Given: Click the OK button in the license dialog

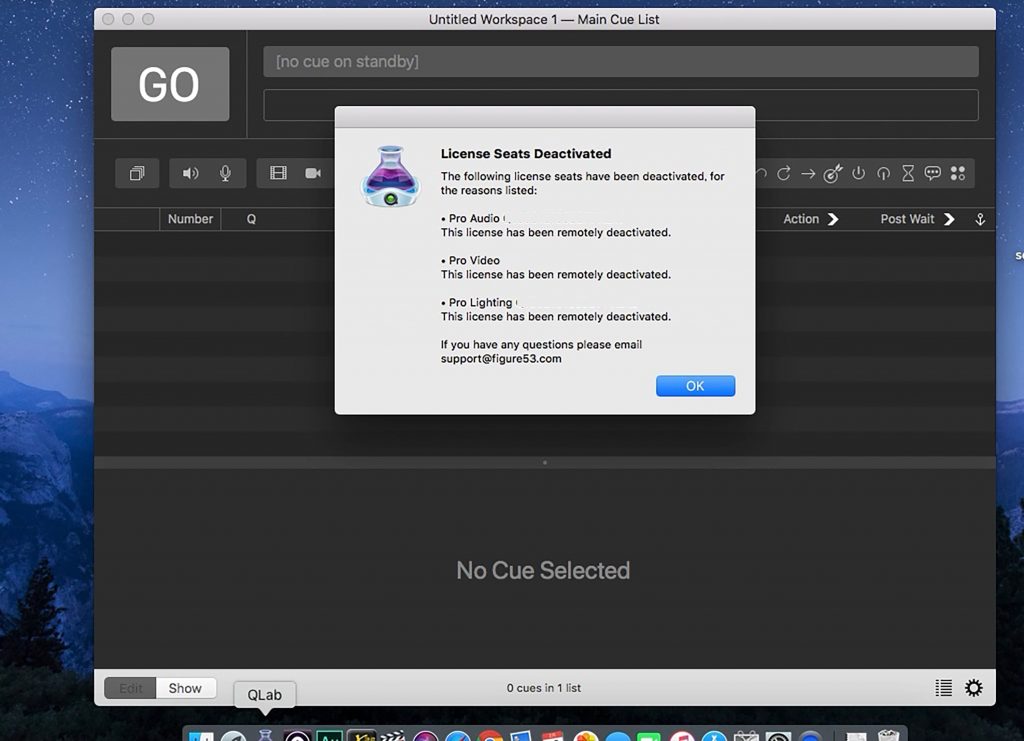Looking at the screenshot, I should (696, 386).
